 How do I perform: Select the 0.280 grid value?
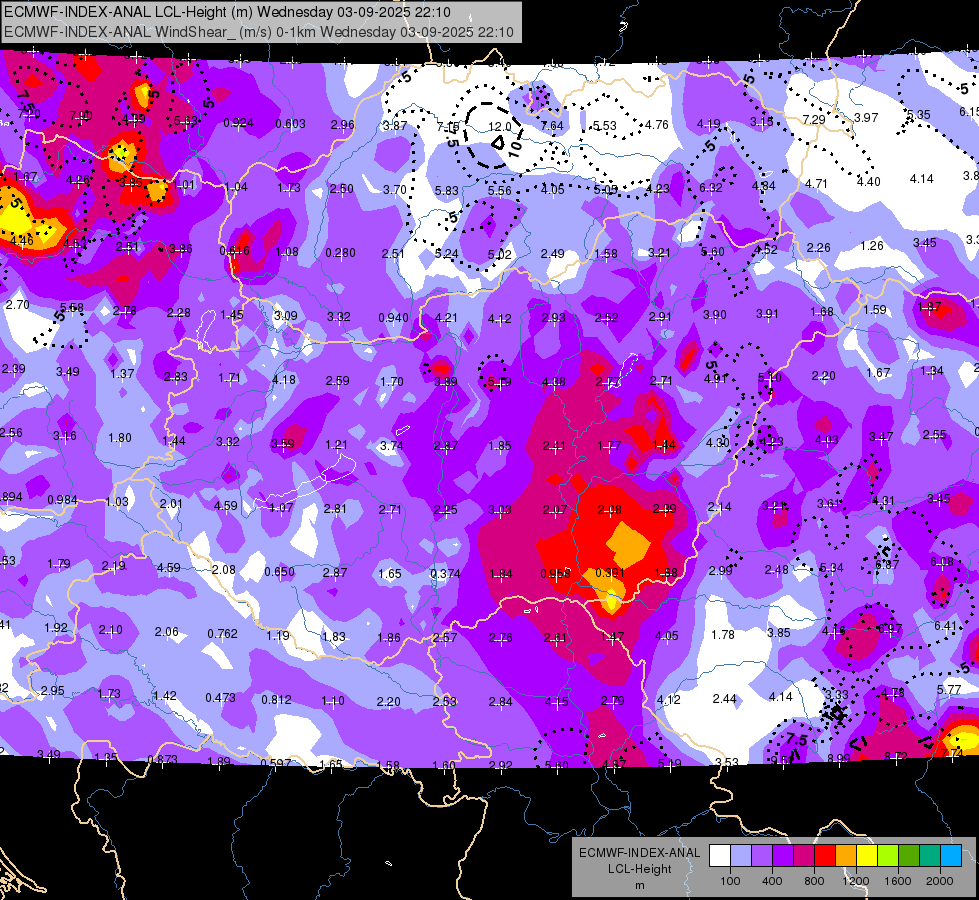point(340,253)
